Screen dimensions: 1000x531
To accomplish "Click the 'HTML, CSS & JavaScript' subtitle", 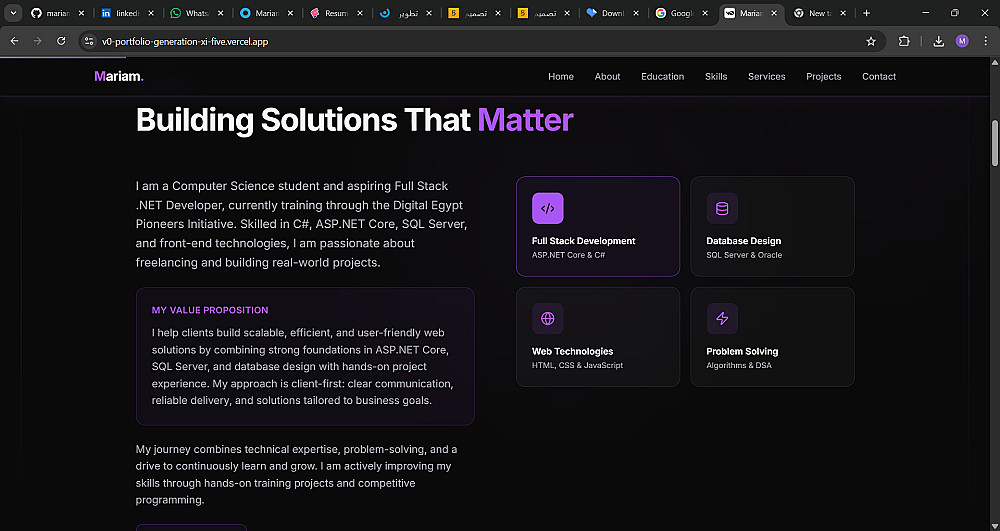I will 577,366.
